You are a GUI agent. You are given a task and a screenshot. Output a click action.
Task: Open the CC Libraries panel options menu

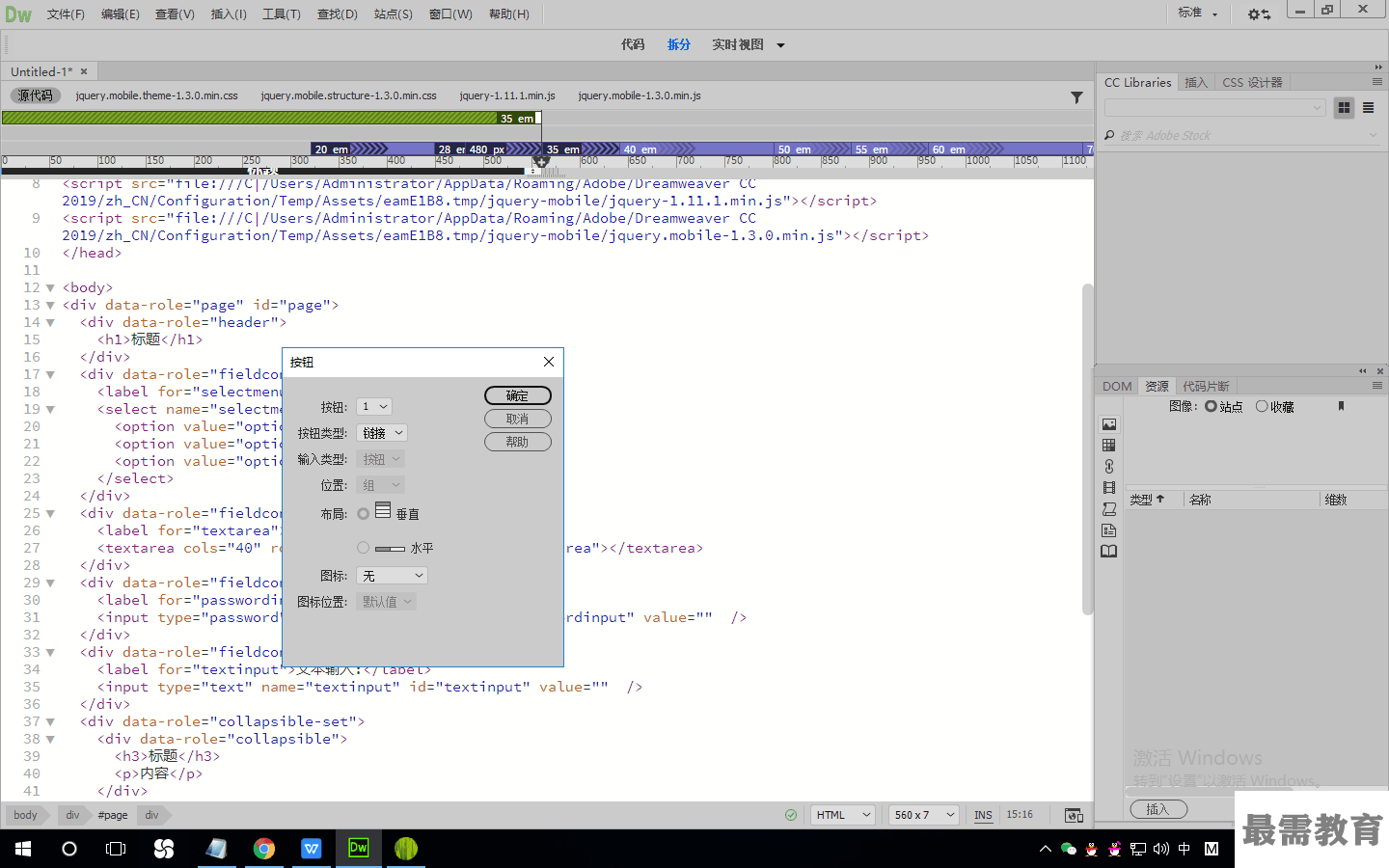click(1377, 82)
